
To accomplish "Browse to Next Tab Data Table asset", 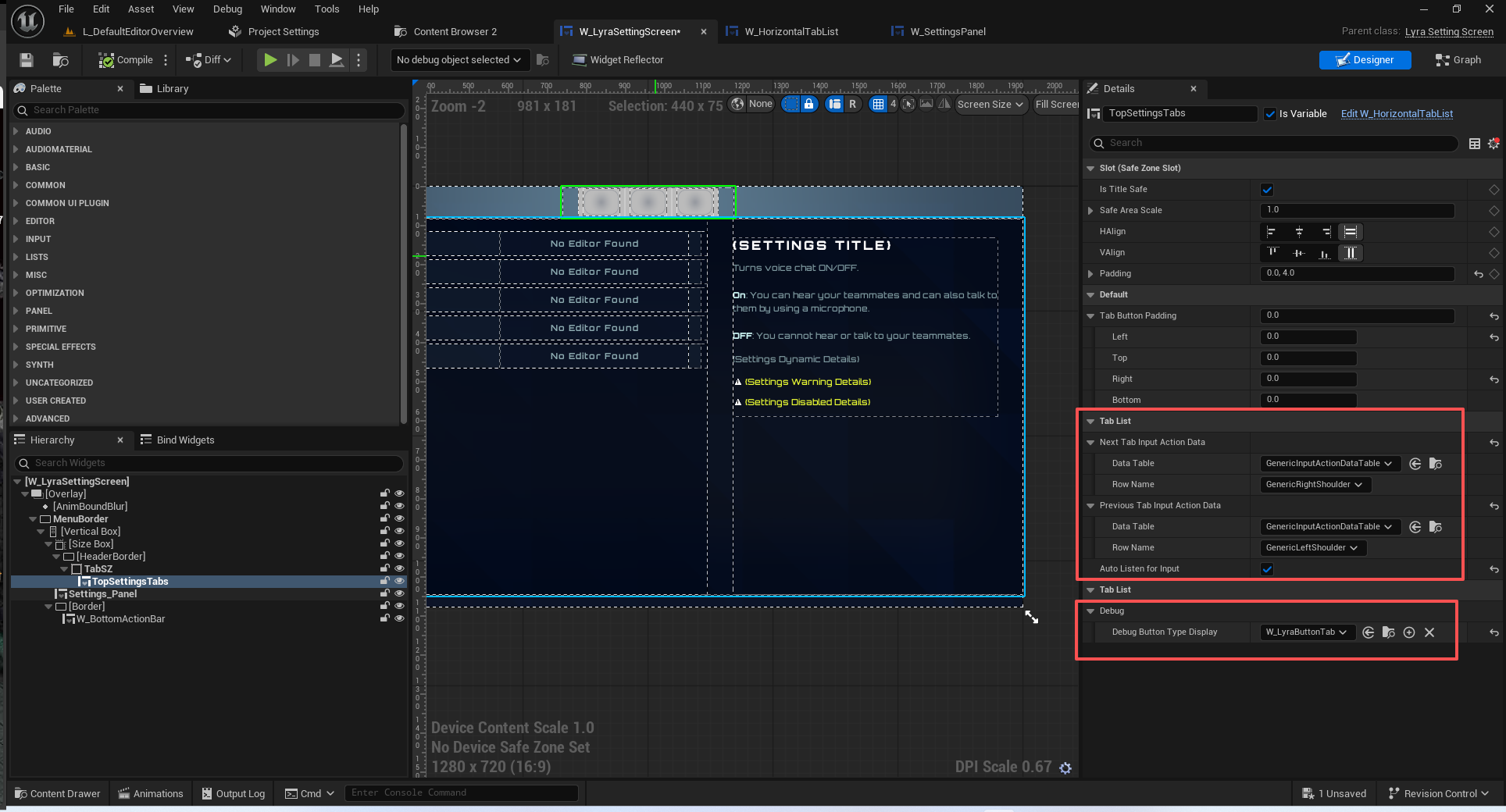I will 1435,464.
